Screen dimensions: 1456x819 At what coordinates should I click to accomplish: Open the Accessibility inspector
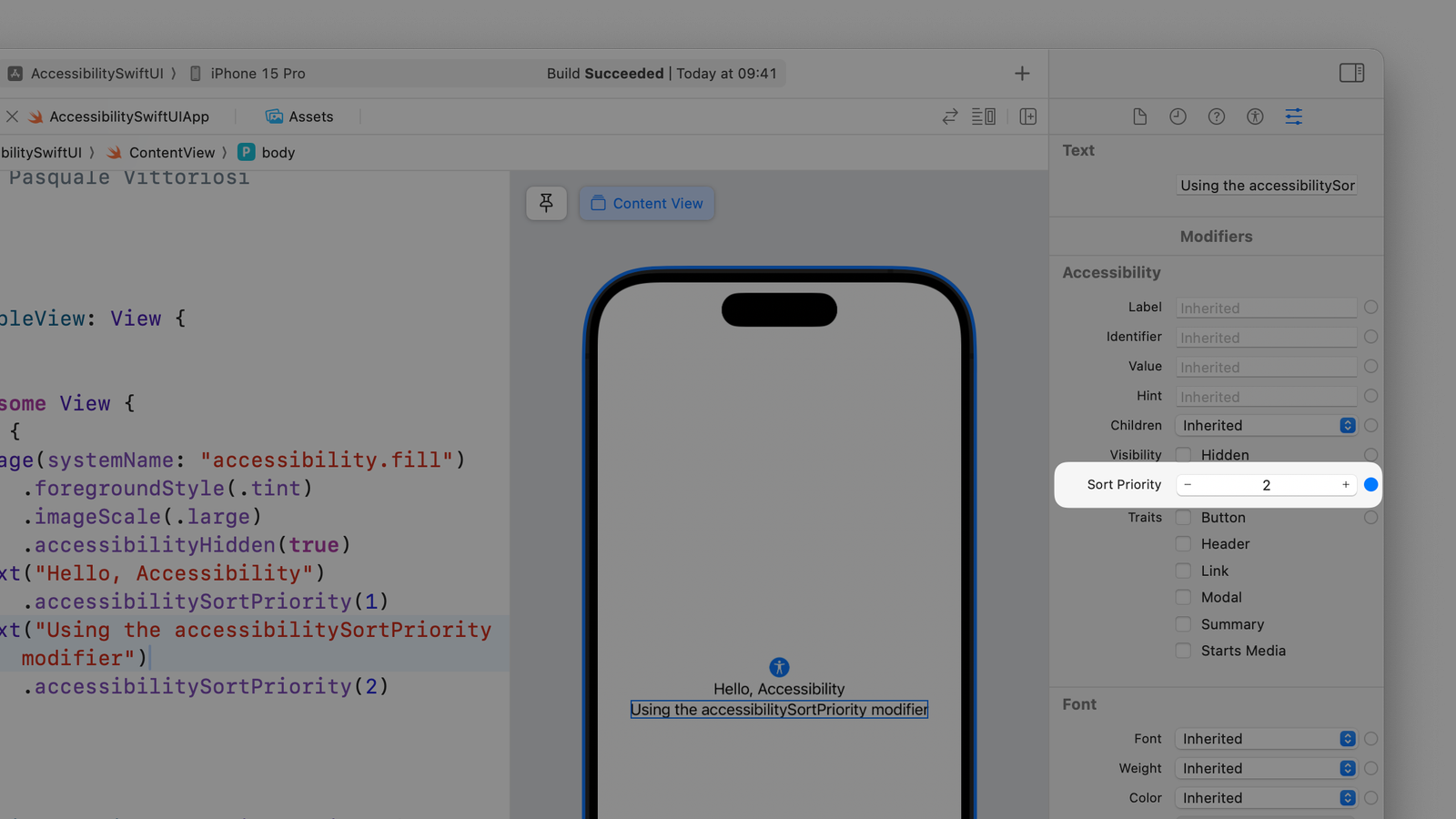[x=1255, y=116]
